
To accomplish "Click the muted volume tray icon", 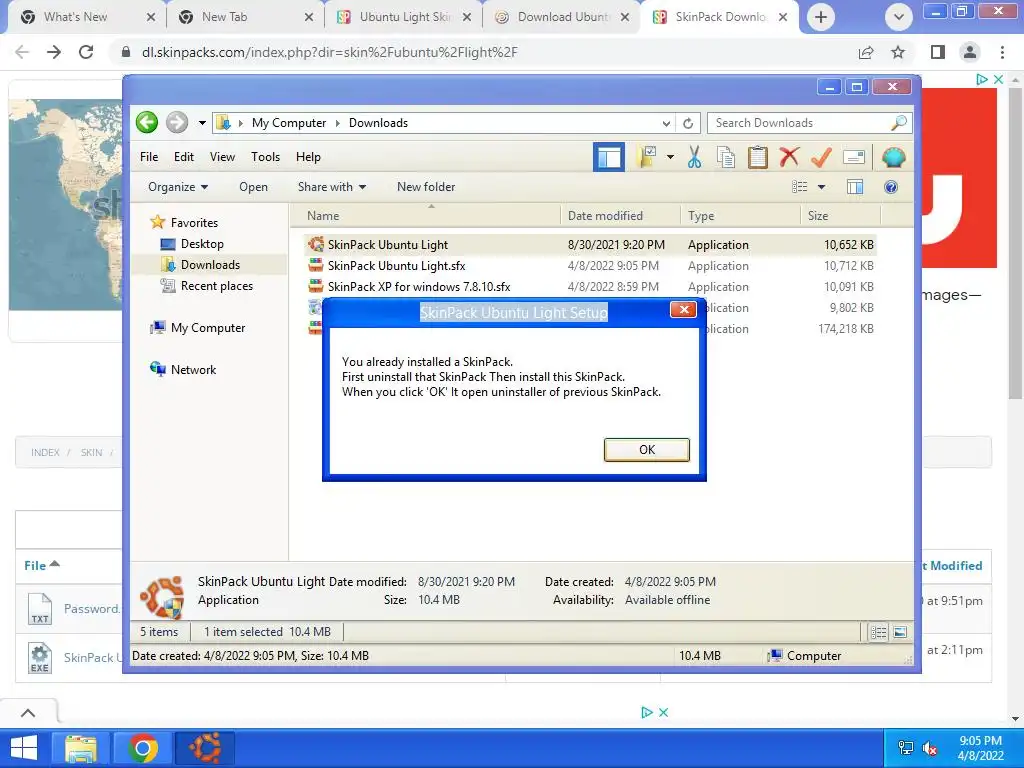I will (x=930, y=748).
